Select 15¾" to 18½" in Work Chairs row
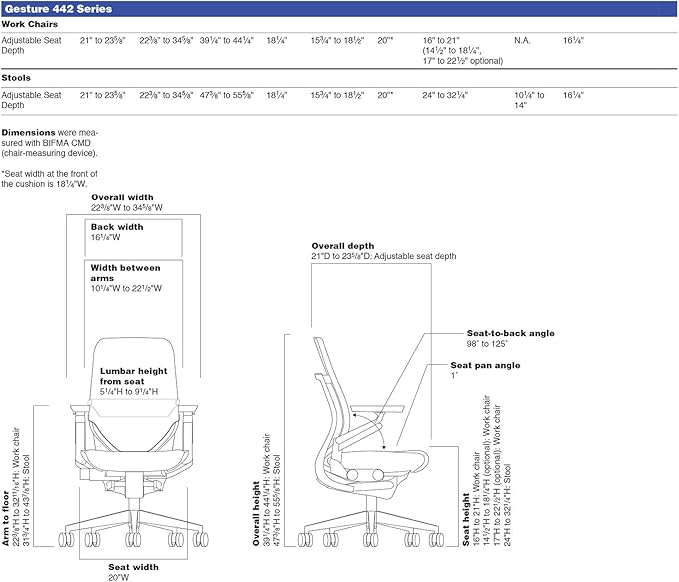Viewport: 679px width, 582px height. click(x=337, y=41)
